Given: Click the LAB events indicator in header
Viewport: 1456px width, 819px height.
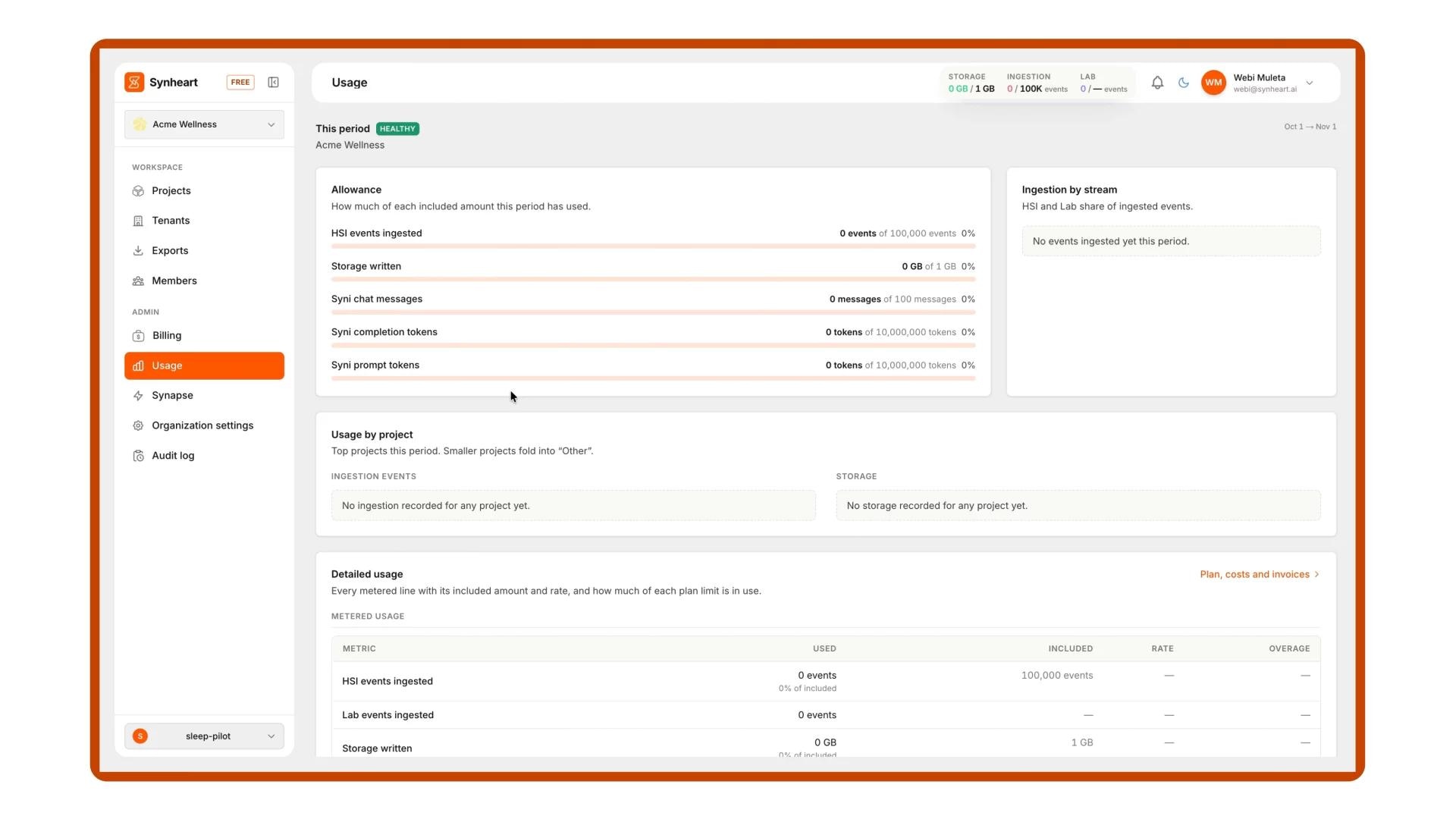Looking at the screenshot, I should point(1103,83).
